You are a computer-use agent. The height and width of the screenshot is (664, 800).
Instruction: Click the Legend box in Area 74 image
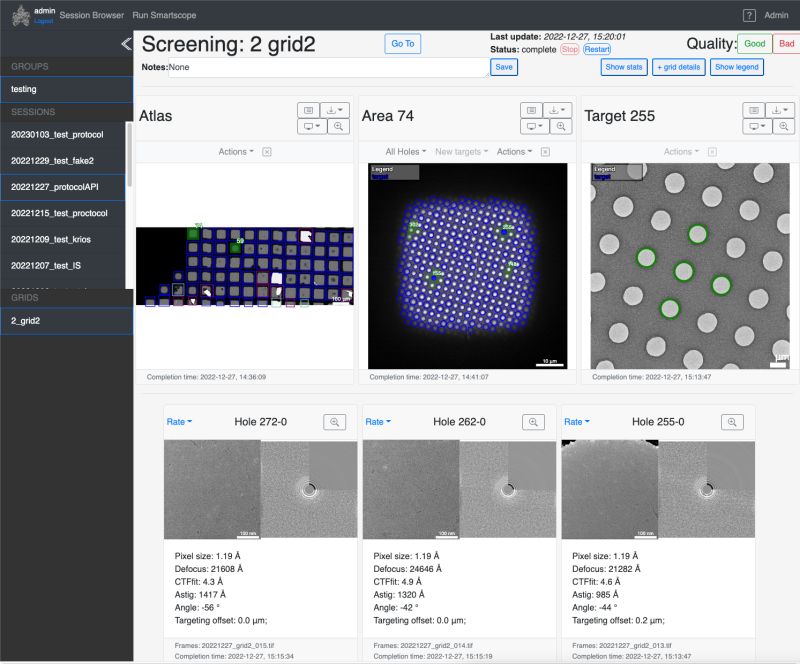click(x=394, y=172)
